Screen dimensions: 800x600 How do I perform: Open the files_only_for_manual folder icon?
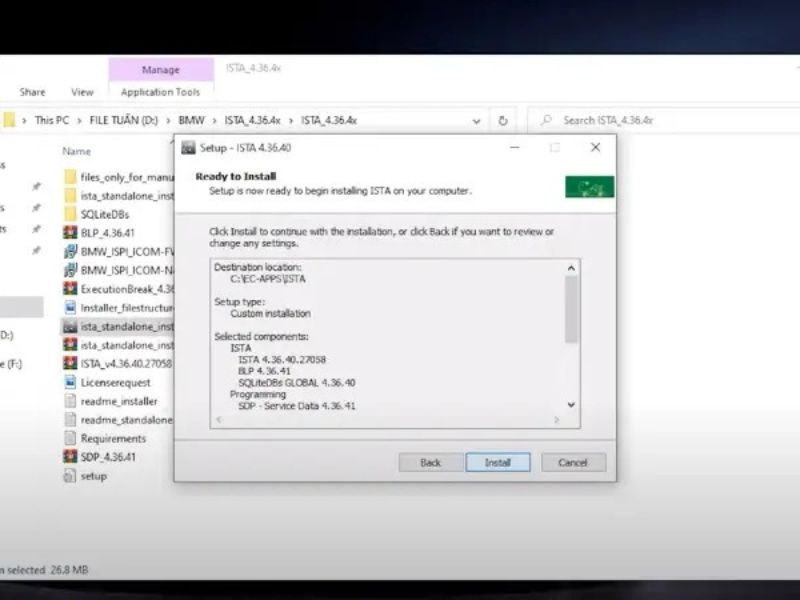click(x=70, y=177)
